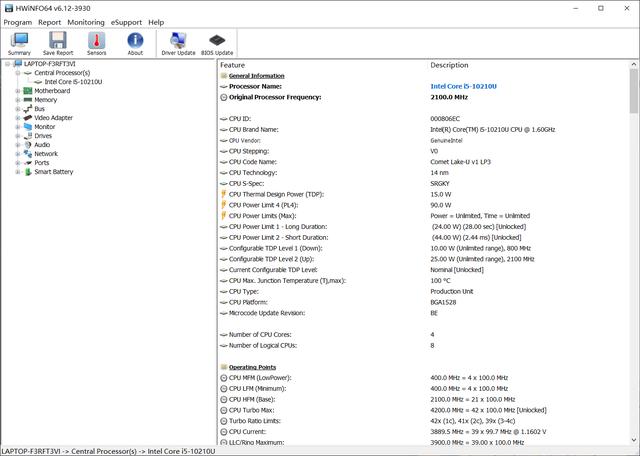Expand the Network node
640x456 pixels.
click(18, 153)
